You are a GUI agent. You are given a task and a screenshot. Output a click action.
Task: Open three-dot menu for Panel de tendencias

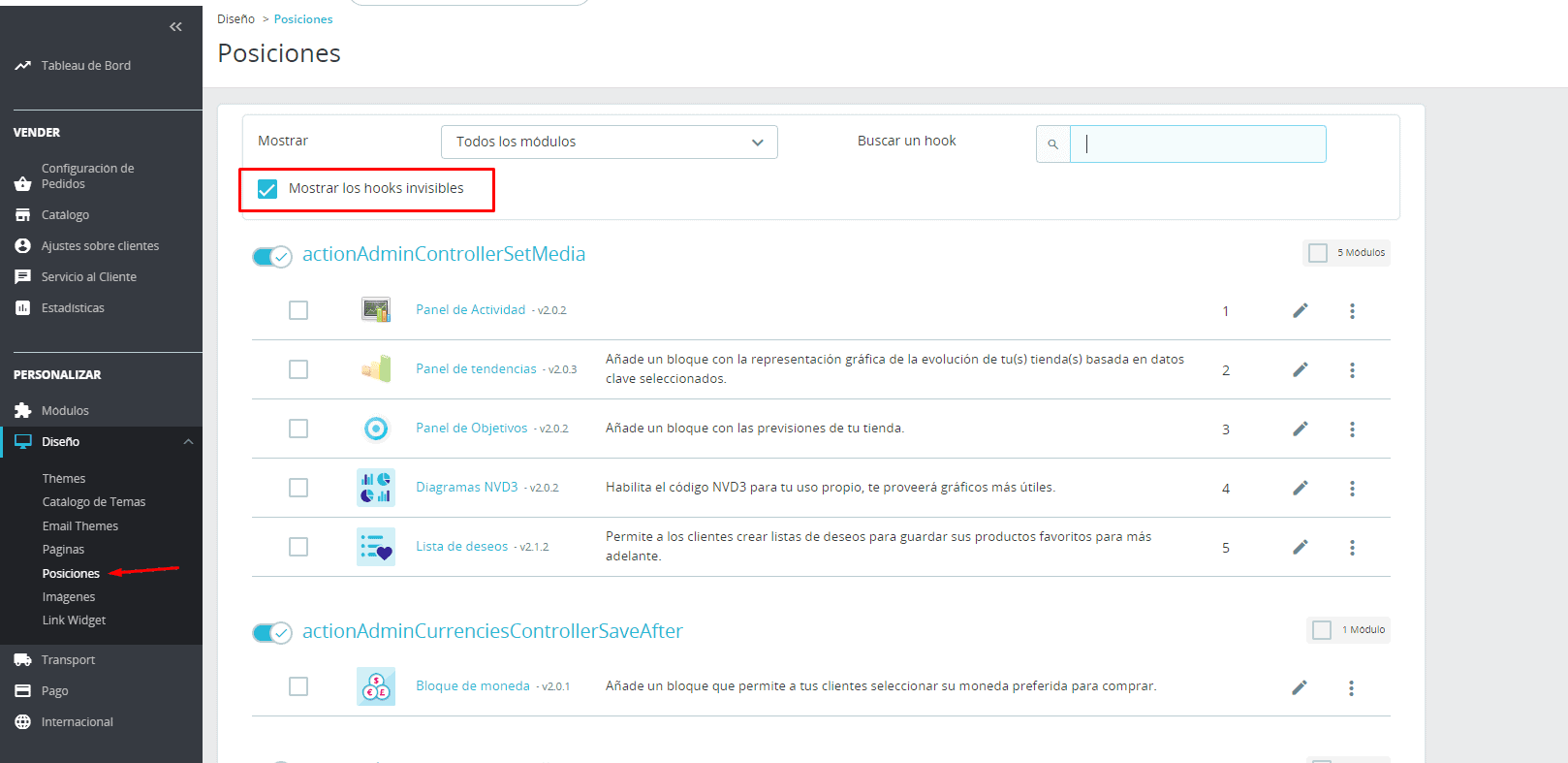click(1352, 370)
